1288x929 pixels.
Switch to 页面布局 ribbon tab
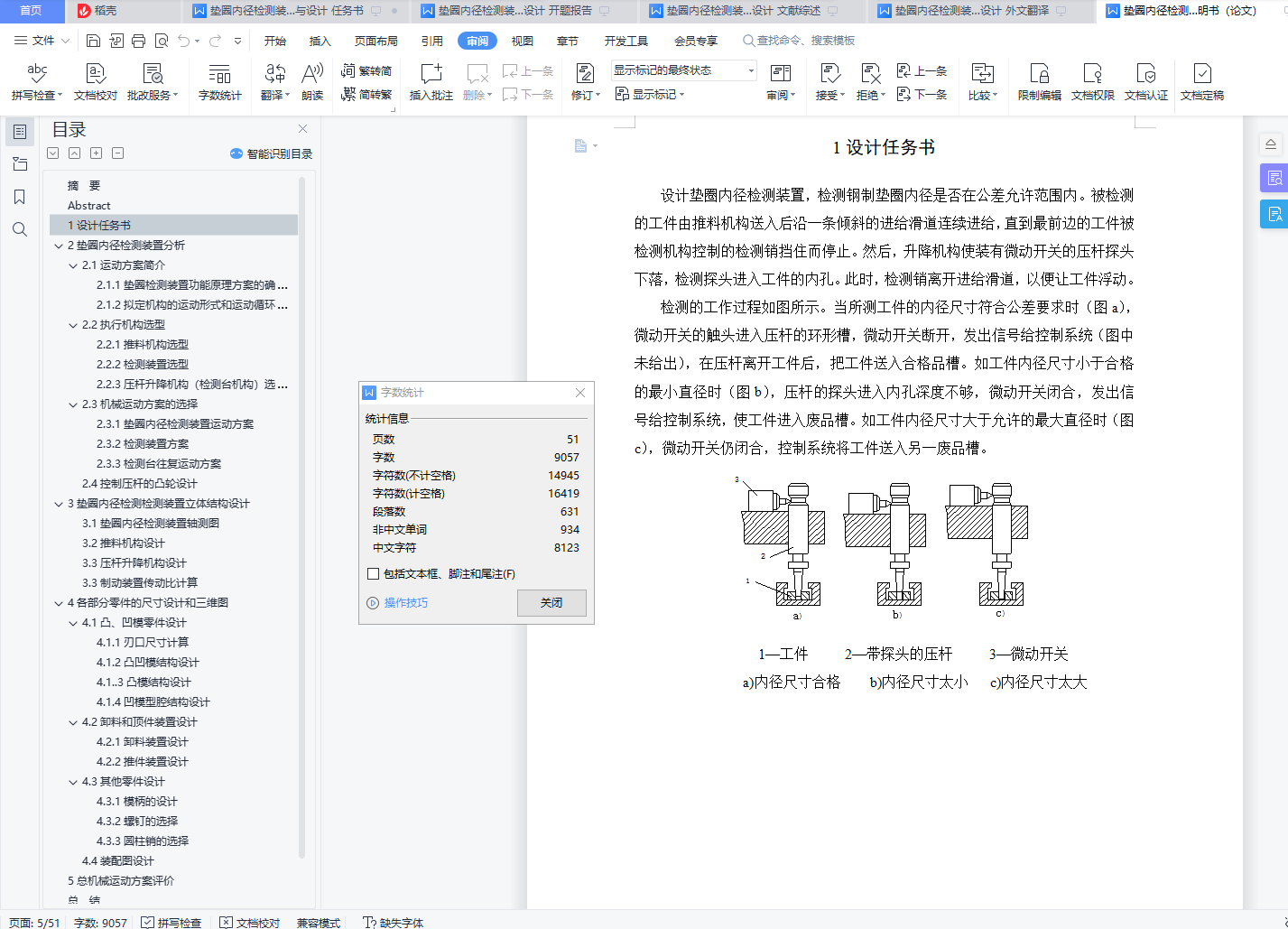[376, 41]
